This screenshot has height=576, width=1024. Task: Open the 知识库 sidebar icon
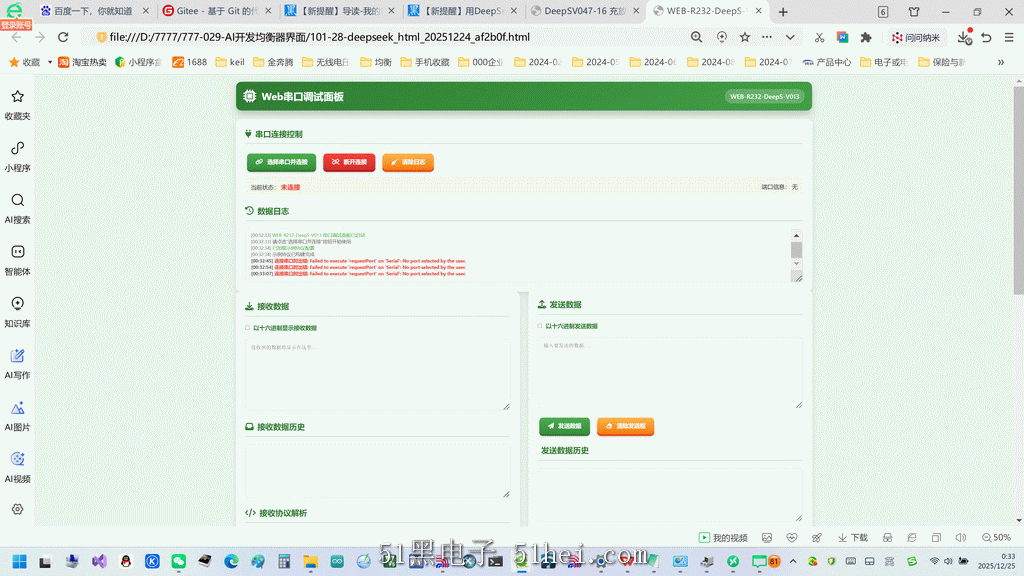18,312
